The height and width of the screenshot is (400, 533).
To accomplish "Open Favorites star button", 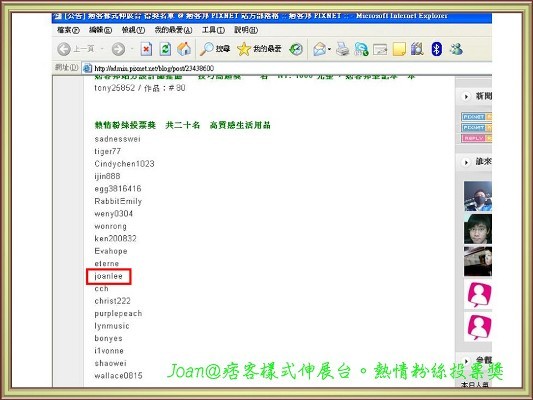I will (259, 49).
